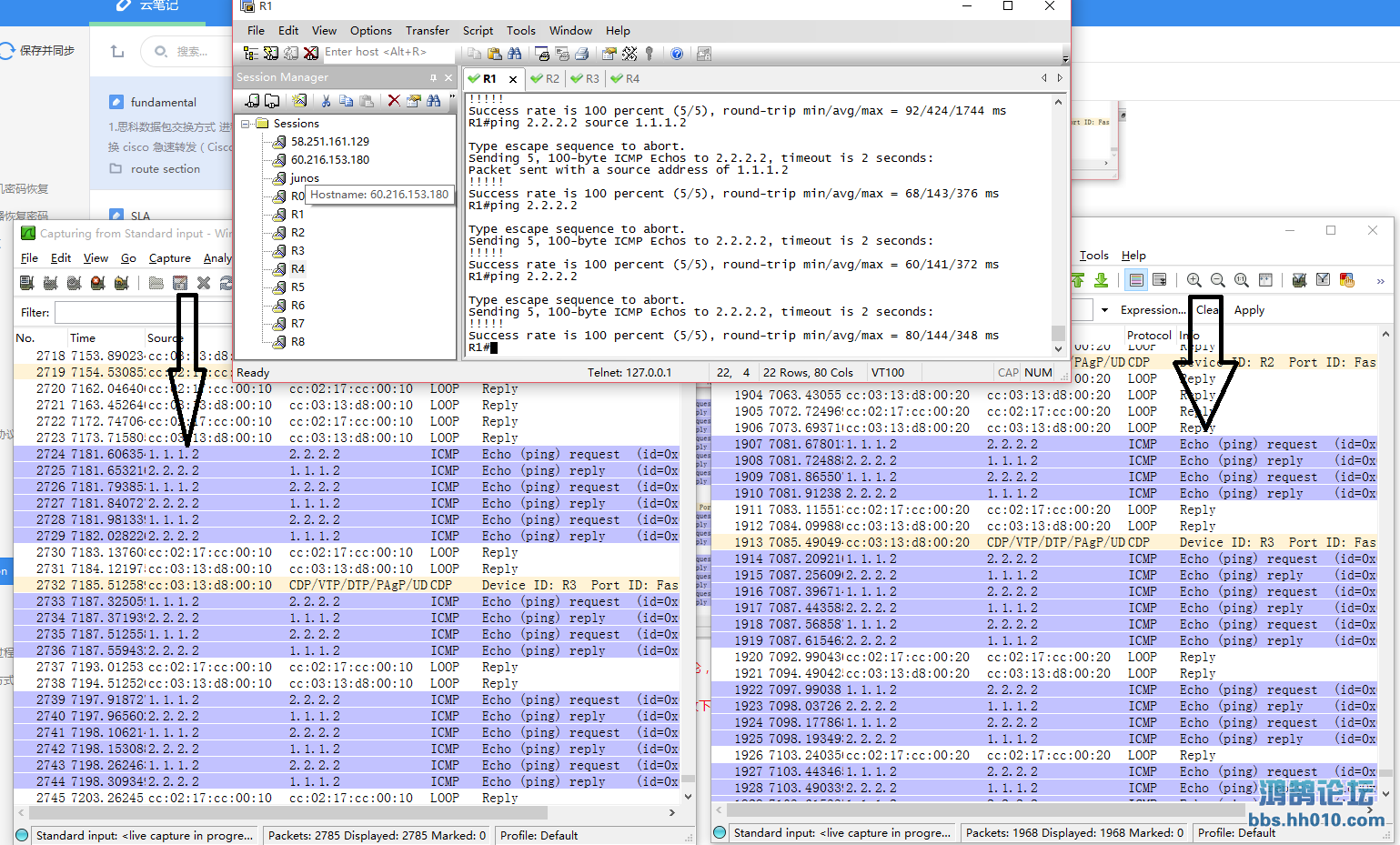Click the coloring rules icon in right Wireshark

tap(1347, 280)
